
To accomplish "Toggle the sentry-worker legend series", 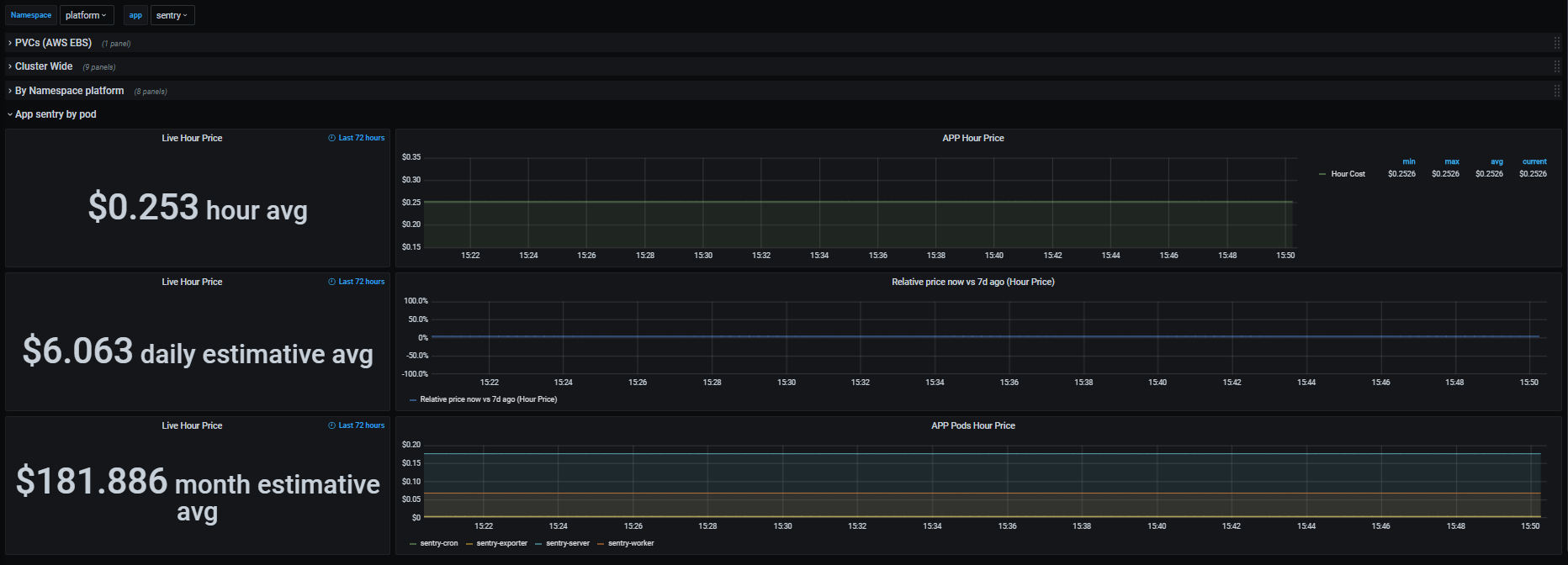I will (x=631, y=543).
